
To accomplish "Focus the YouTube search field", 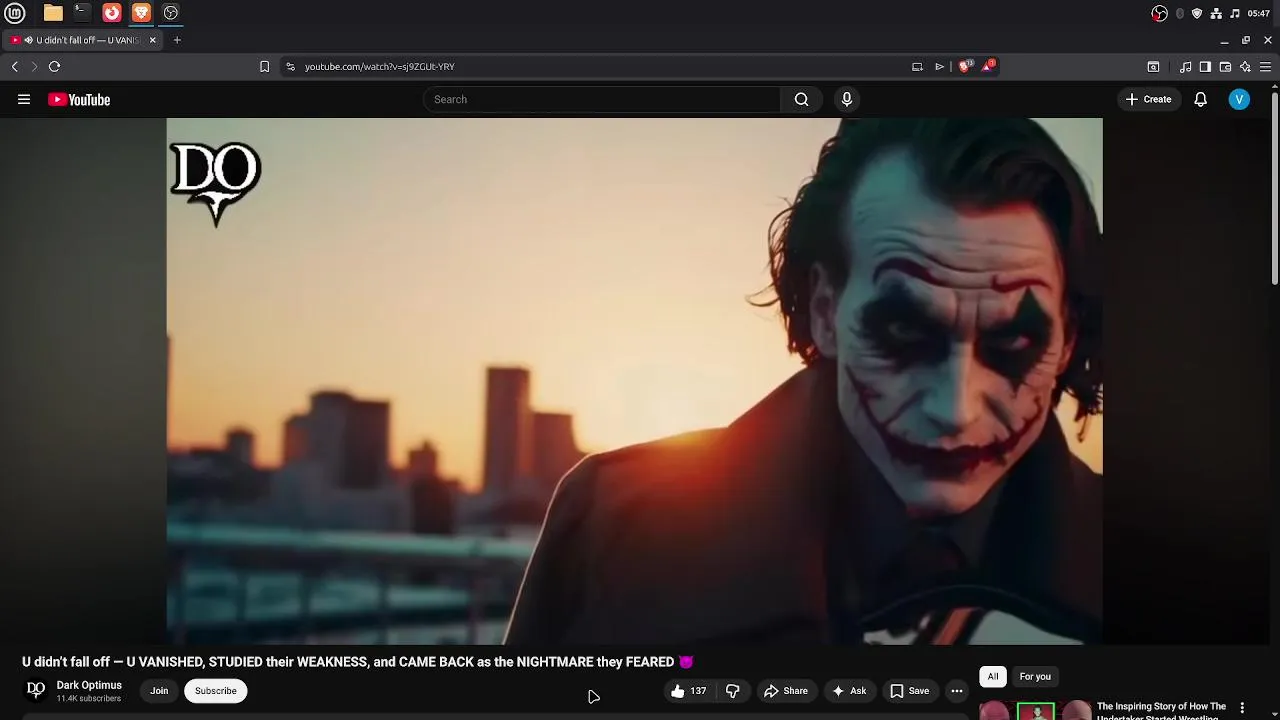I will click(x=602, y=99).
